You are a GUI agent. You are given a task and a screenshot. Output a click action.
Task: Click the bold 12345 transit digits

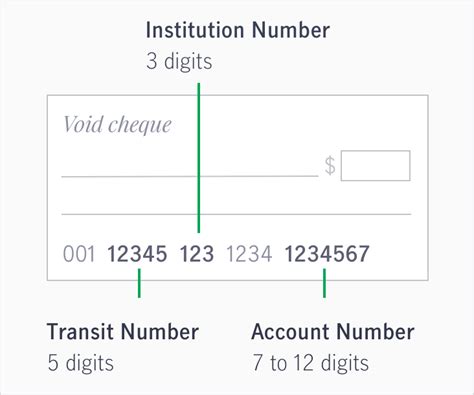tap(137, 254)
